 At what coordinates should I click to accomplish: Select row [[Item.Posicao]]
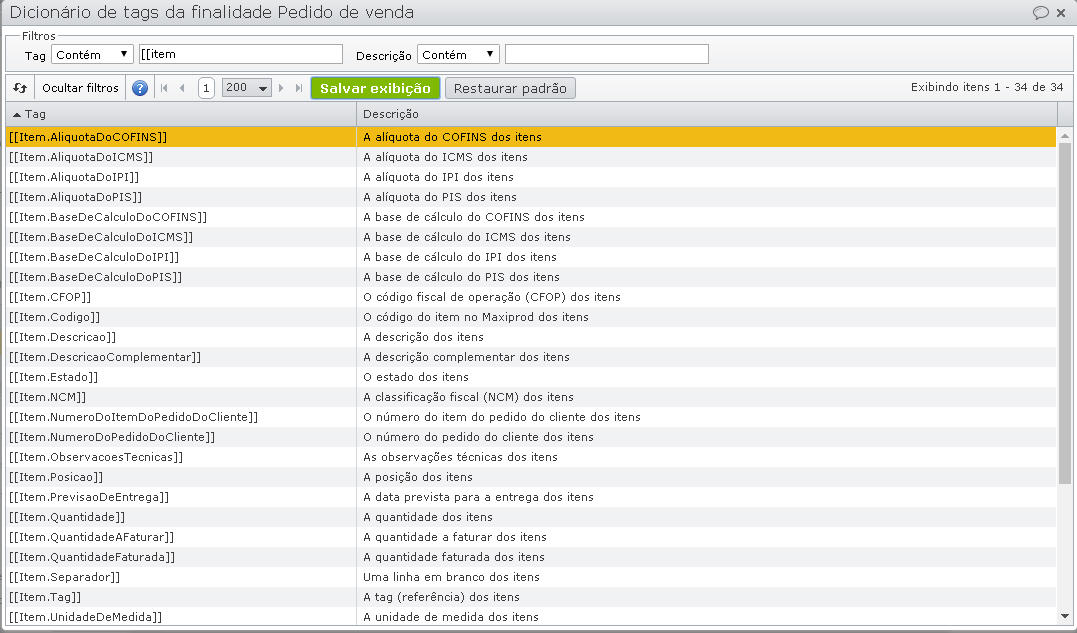531,476
